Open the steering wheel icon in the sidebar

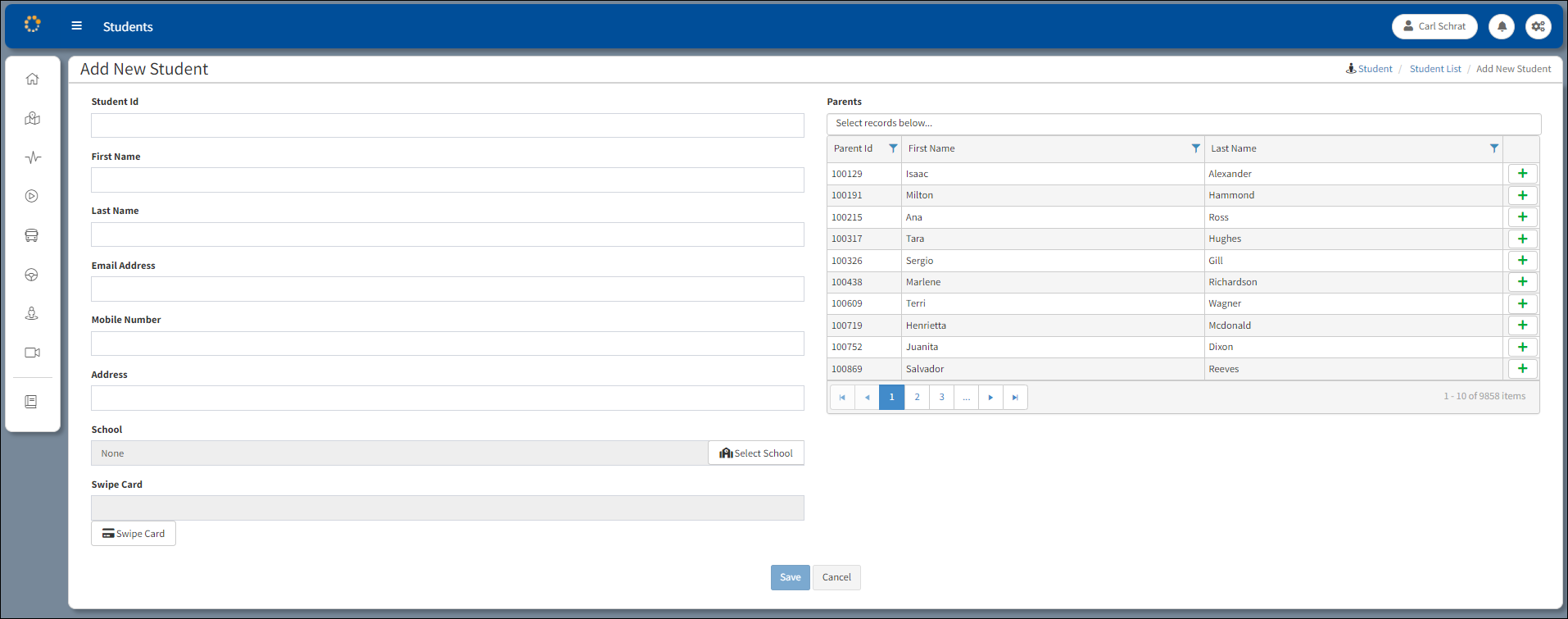pos(32,275)
